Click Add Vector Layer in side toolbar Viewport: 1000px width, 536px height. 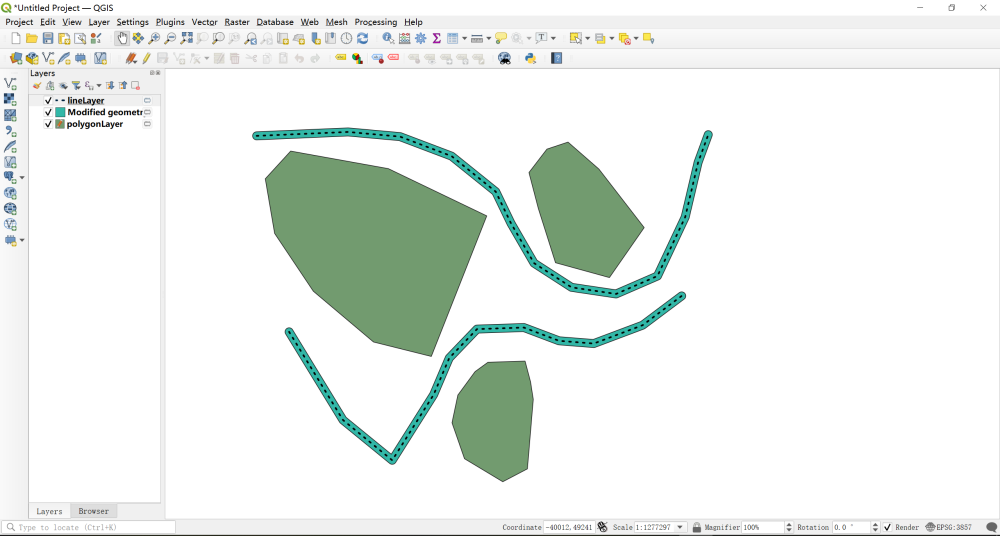(10, 83)
